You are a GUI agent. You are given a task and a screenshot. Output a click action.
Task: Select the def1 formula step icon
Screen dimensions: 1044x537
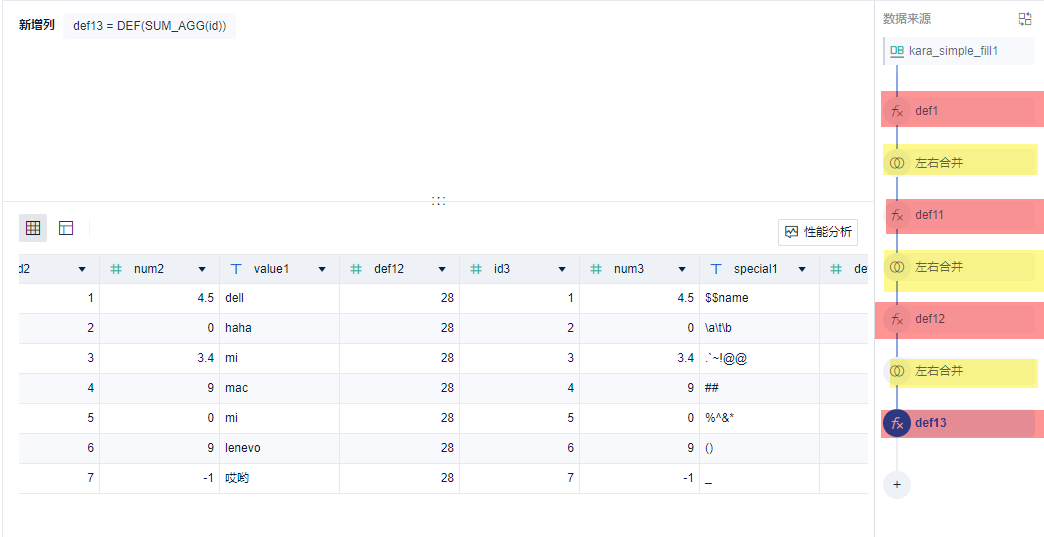point(897,111)
